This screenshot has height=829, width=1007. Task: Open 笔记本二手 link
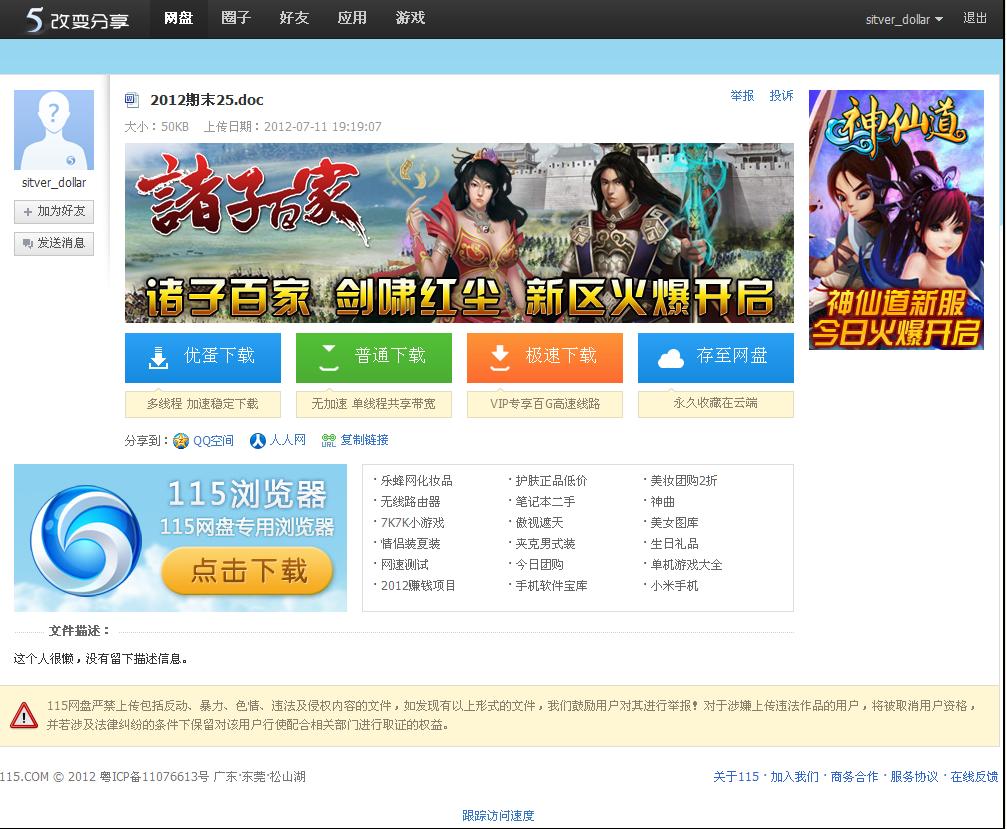[545, 502]
